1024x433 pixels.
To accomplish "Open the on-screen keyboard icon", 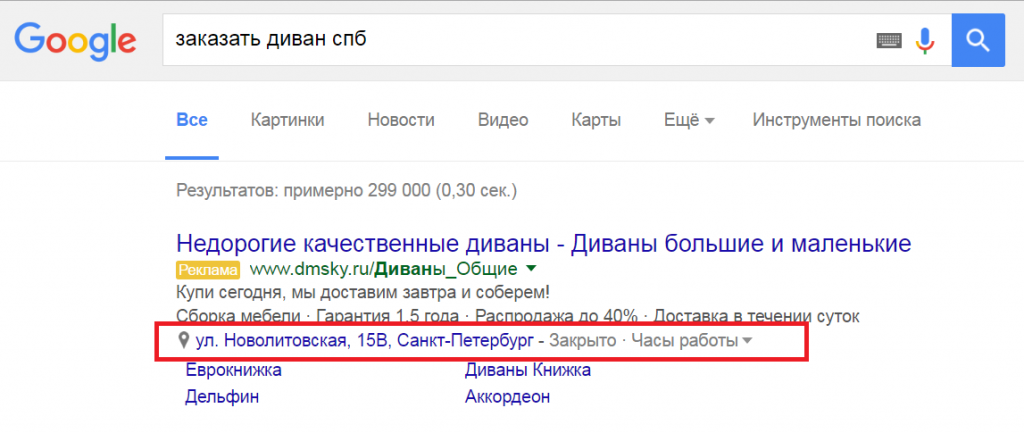I will pyautogui.click(x=889, y=41).
